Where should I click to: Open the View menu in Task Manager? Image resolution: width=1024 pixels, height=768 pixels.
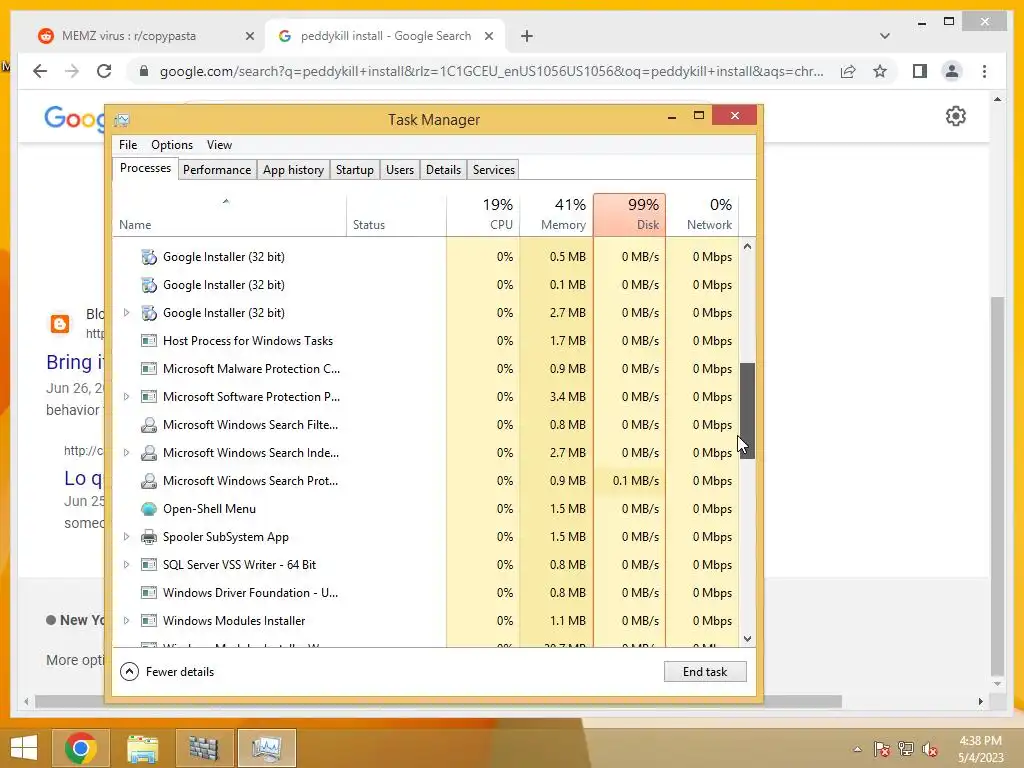[219, 145]
